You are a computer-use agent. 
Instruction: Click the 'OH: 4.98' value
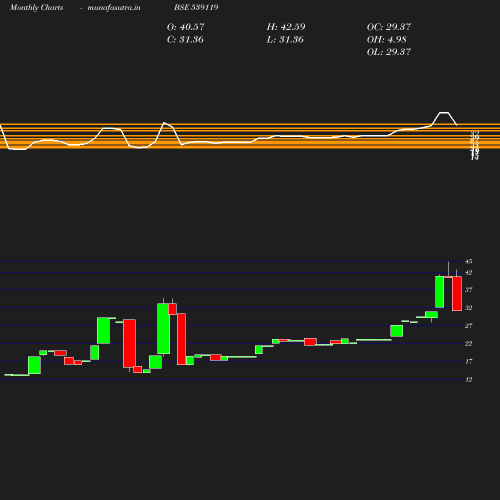(386, 39)
